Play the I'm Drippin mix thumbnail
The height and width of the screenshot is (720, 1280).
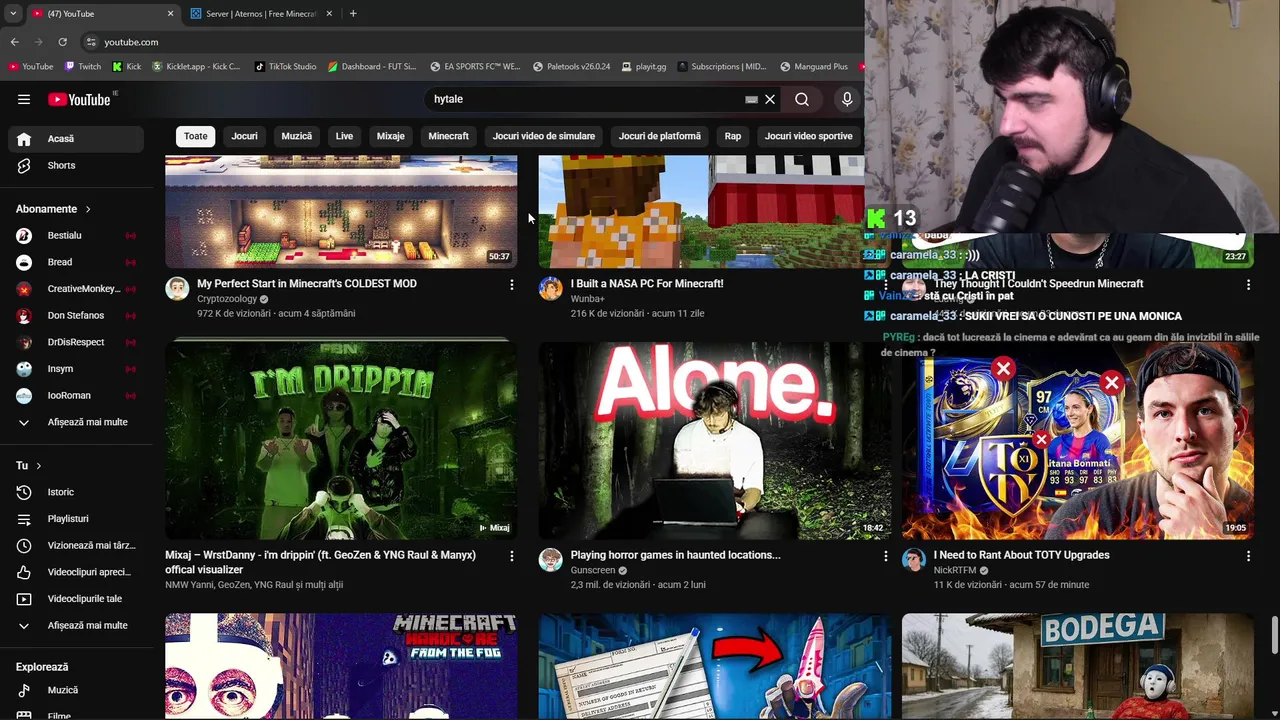coord(341,440)
